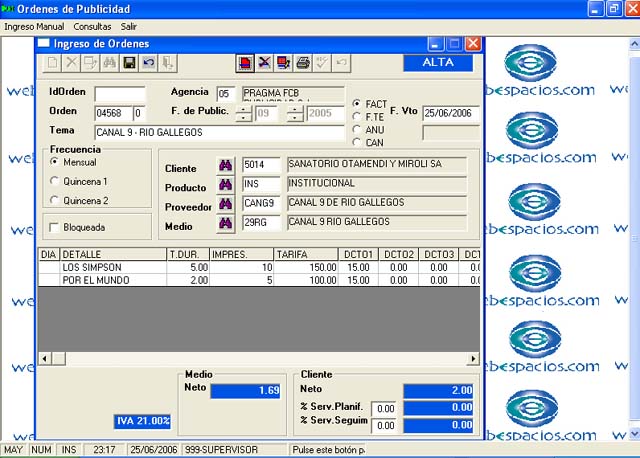Select the Quincena 1 radio button

click(55, 181)
